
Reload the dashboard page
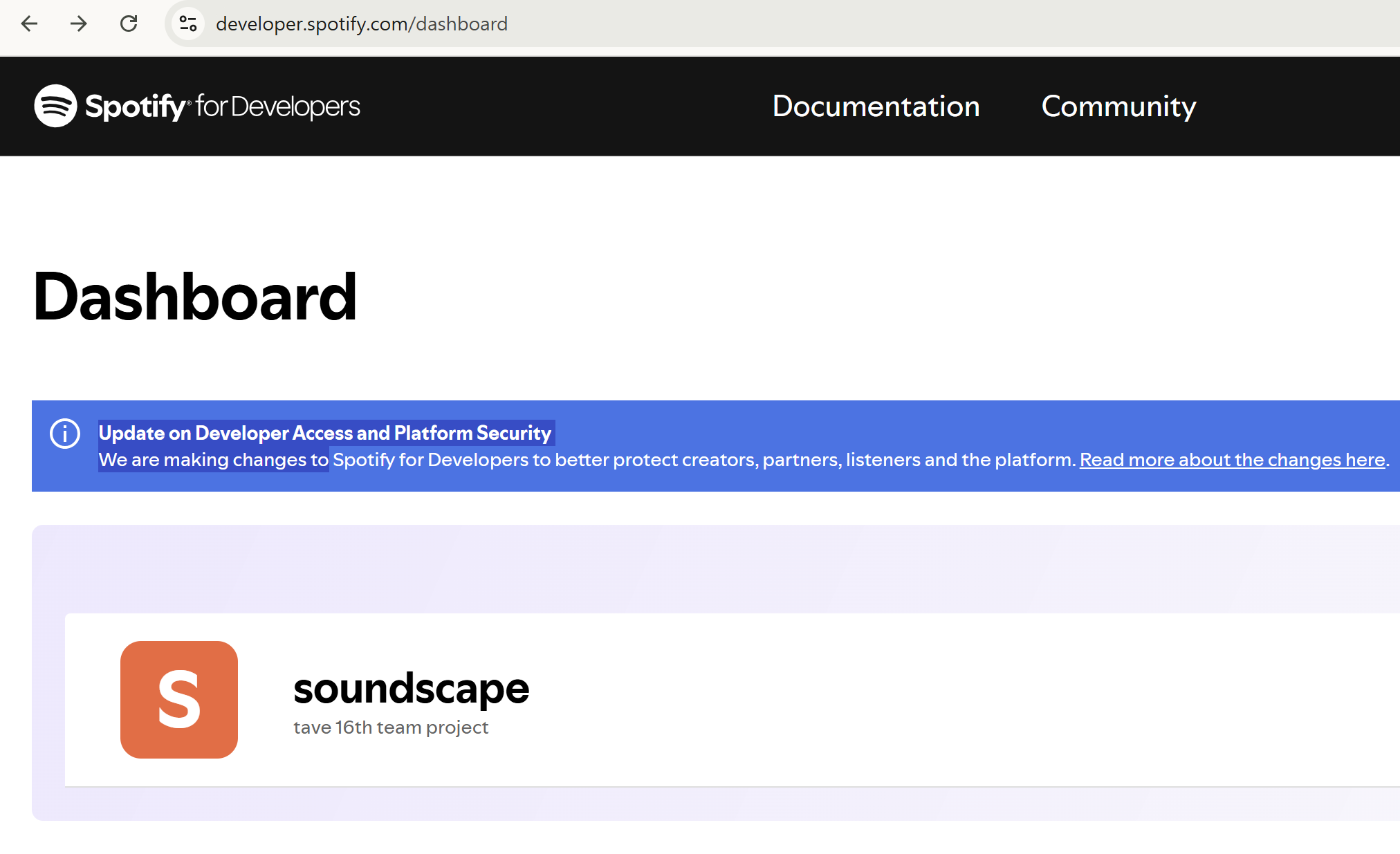point(129,24)
